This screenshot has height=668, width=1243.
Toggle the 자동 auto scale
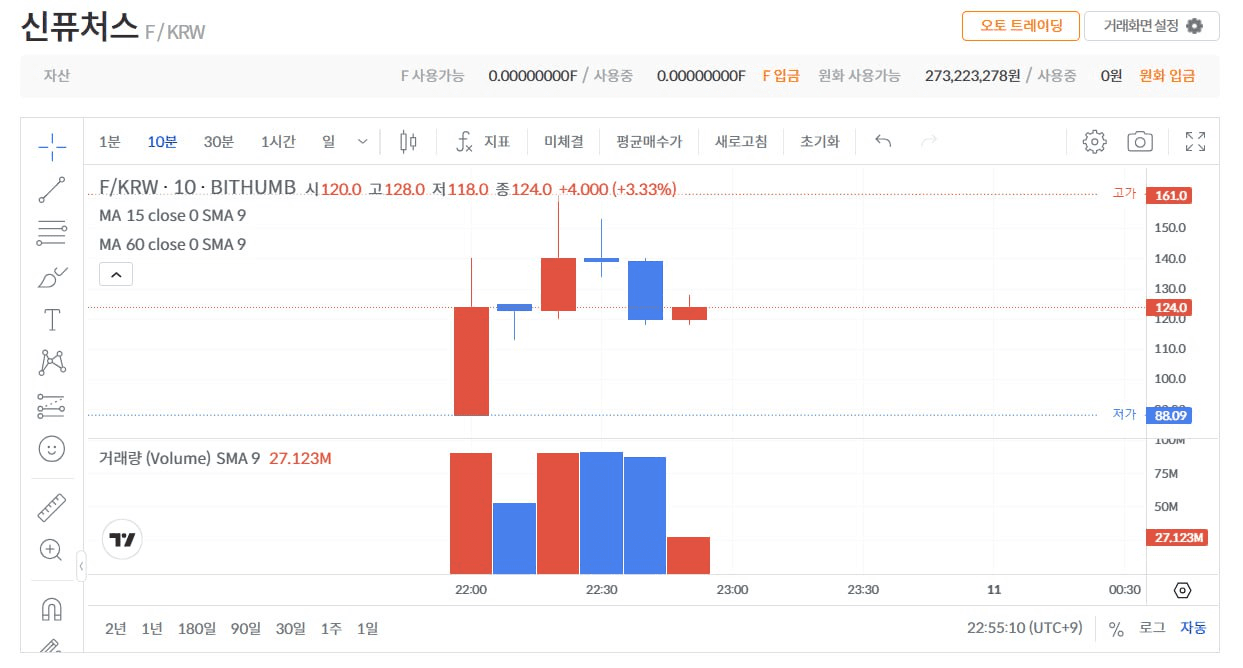point(1193,628)
